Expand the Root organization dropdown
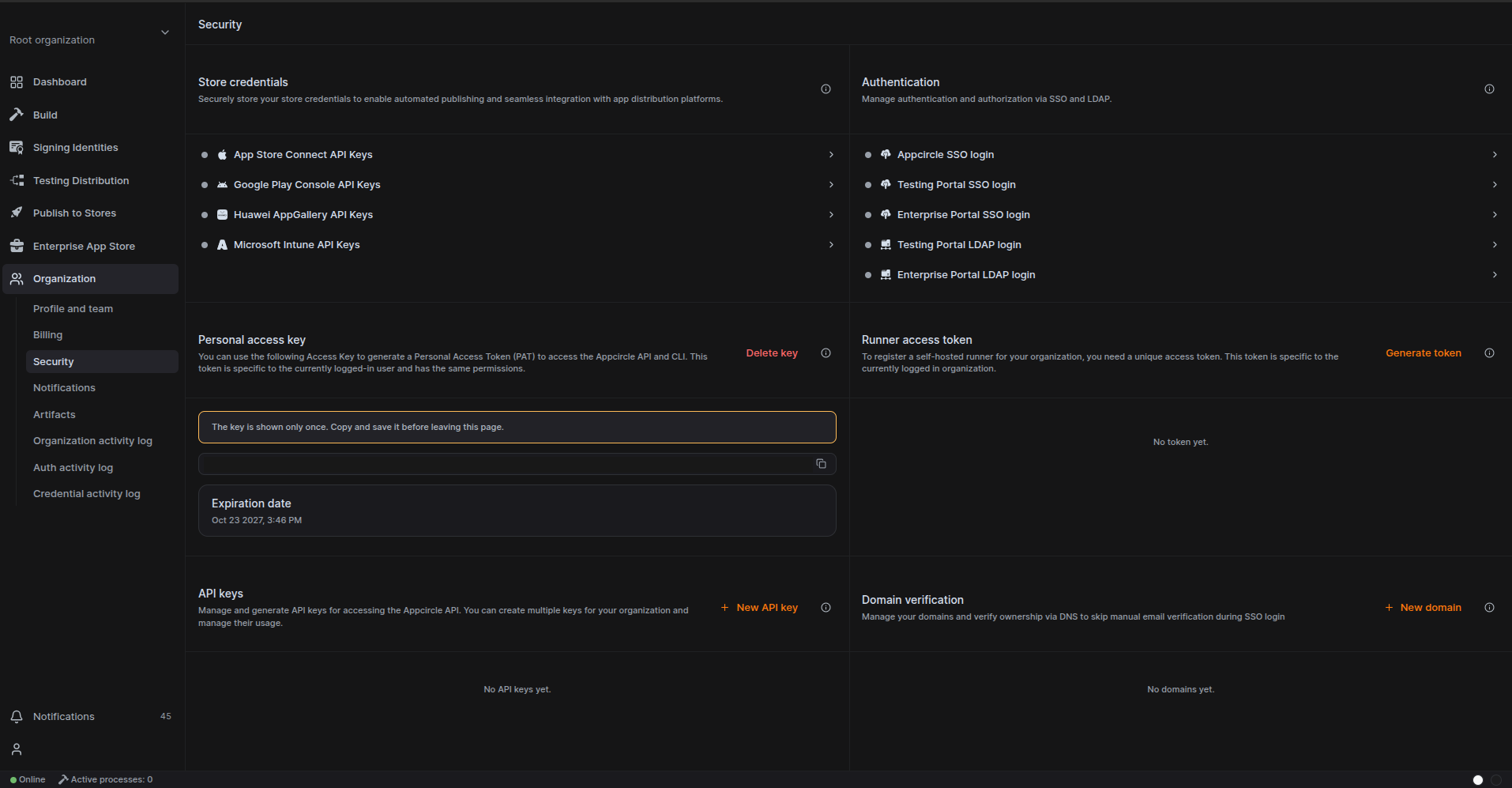1512x788 pixels. [165, 32]
